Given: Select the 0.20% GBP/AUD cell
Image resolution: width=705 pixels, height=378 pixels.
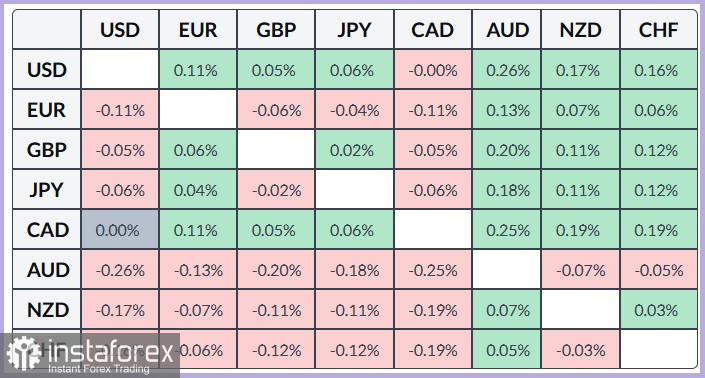Looking at the screenshot, I should (x=507, y=150).
